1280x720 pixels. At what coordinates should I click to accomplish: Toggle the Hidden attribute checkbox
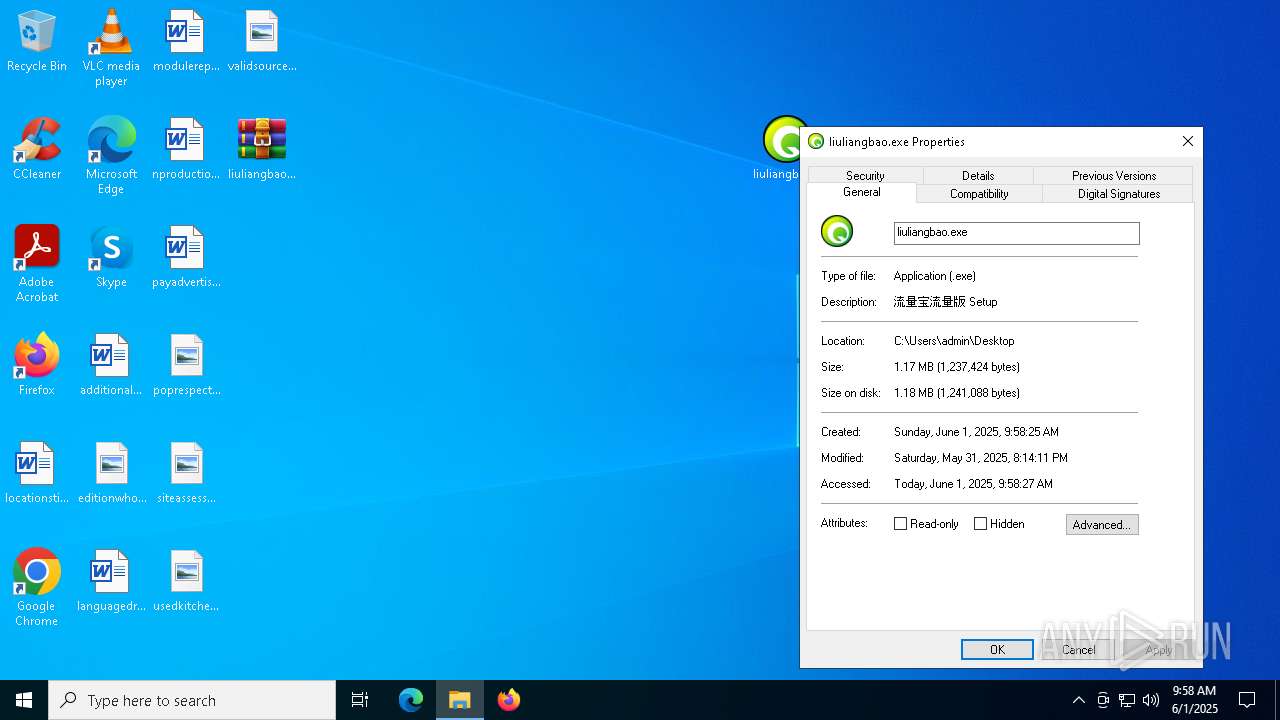(x=980, y=524)
